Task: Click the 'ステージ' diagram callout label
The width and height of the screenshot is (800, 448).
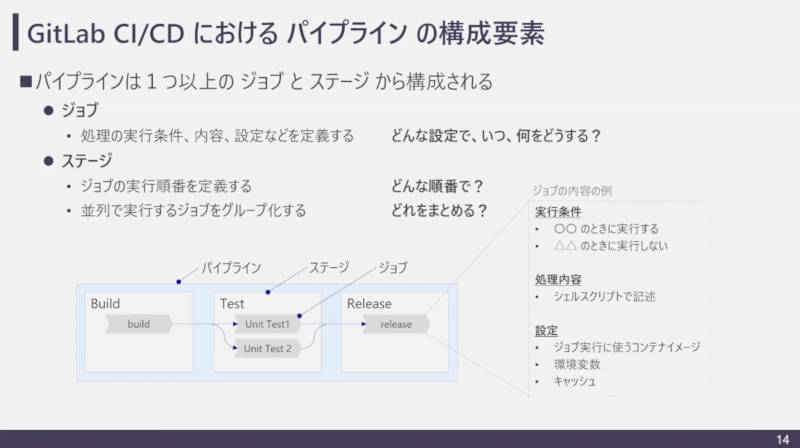Action: click(329, 267)
